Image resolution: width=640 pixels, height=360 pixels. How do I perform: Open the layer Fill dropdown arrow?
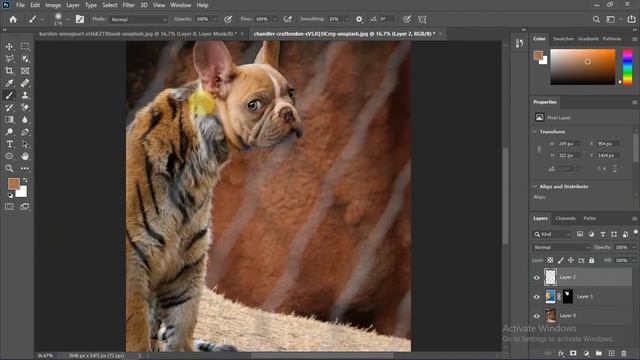pyautogui.click(x=634, y=260)
